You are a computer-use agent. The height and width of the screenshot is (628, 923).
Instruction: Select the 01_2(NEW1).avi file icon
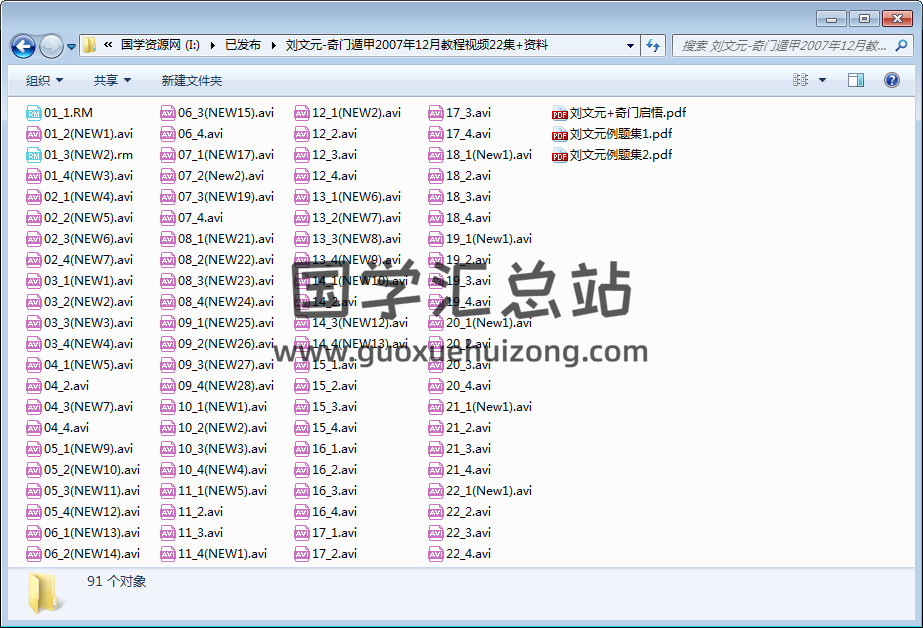click(x=34, y=134)
